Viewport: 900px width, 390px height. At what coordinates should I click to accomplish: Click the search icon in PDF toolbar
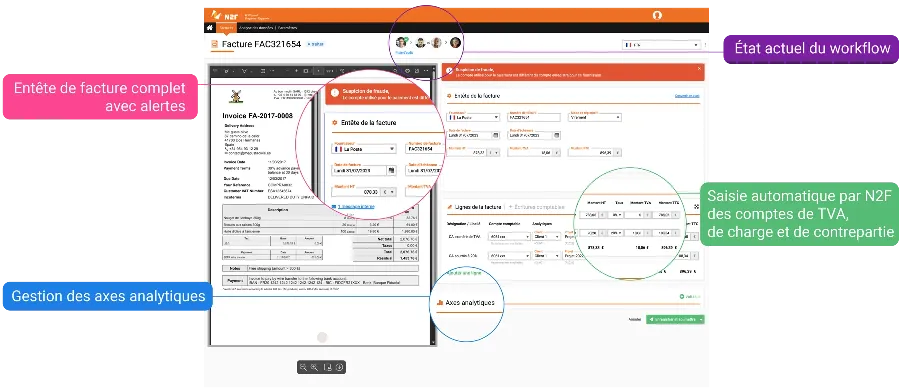coord(395,71)
